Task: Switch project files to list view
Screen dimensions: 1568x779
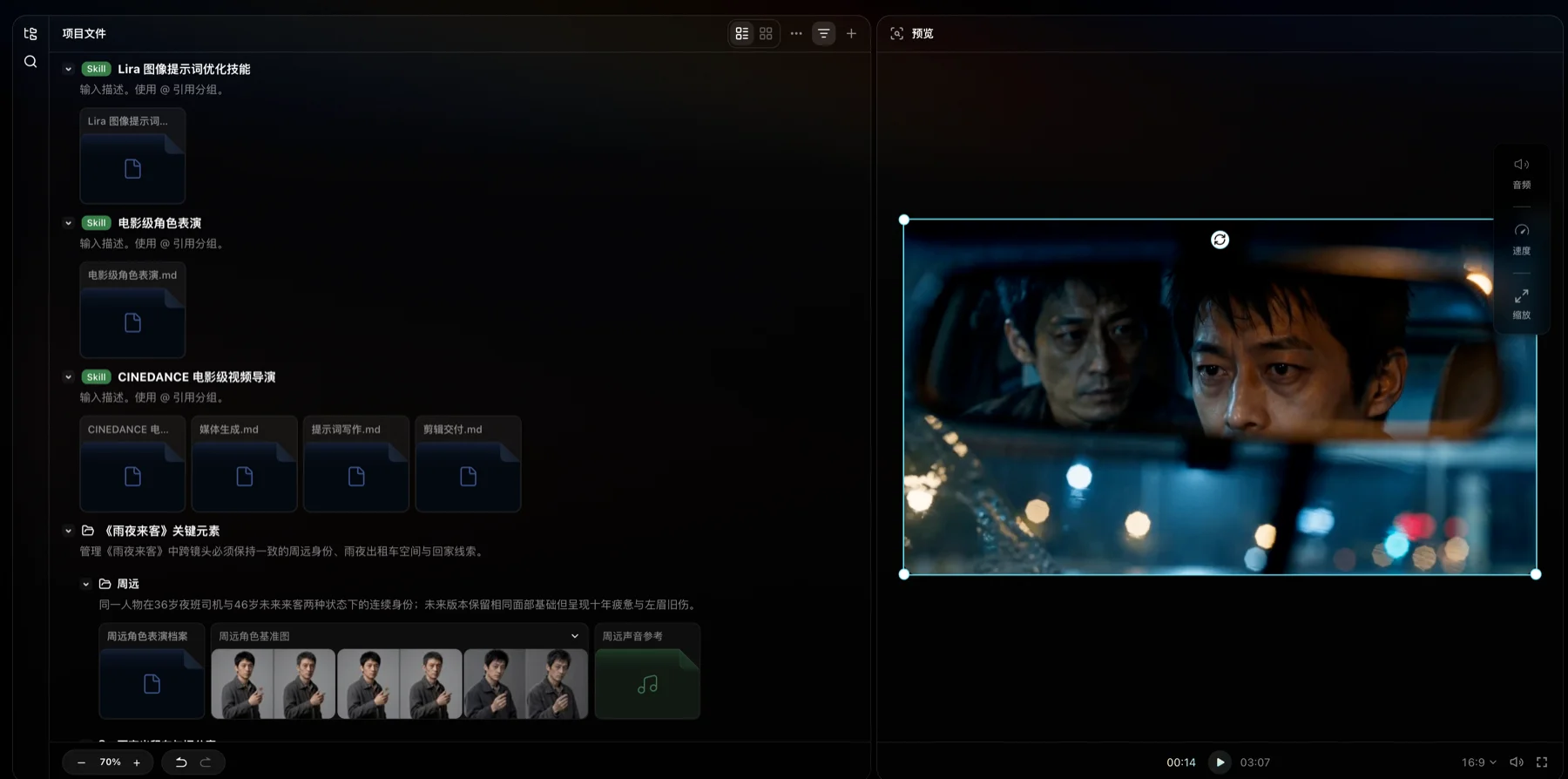Action: tap(742, 34)
